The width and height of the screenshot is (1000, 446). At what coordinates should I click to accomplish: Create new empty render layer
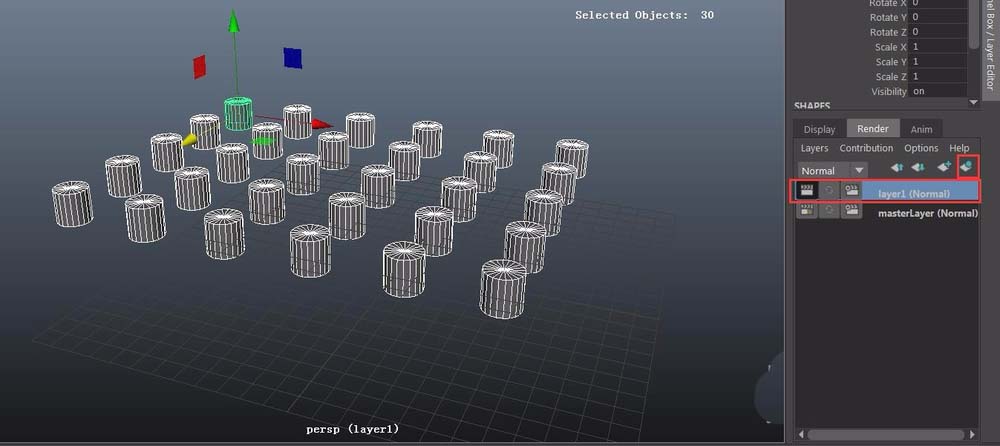point(945,167)
